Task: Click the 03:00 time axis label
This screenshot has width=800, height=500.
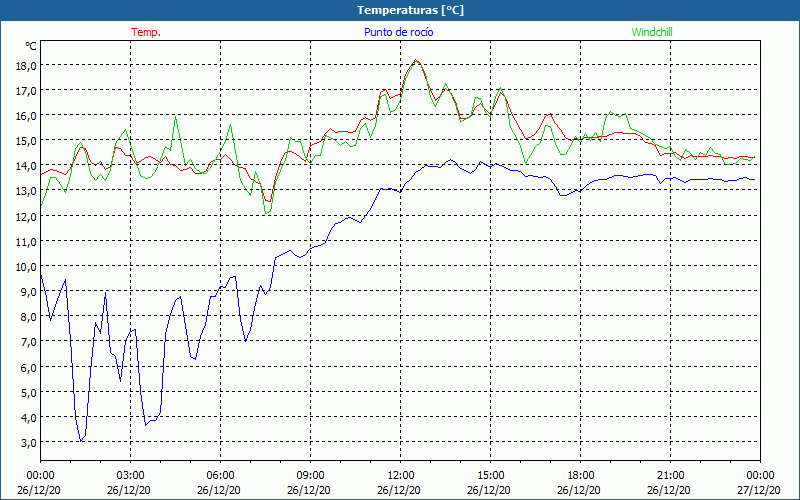Action: [131, 476]
